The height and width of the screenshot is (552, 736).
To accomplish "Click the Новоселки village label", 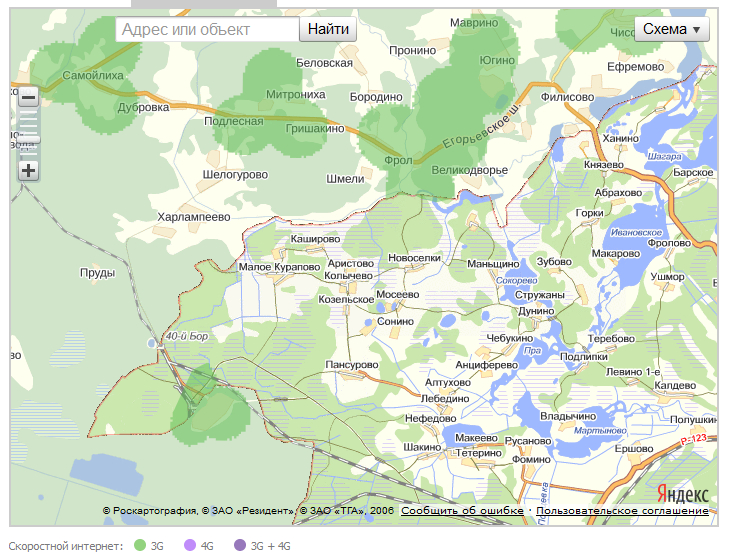I will (414, 258).
